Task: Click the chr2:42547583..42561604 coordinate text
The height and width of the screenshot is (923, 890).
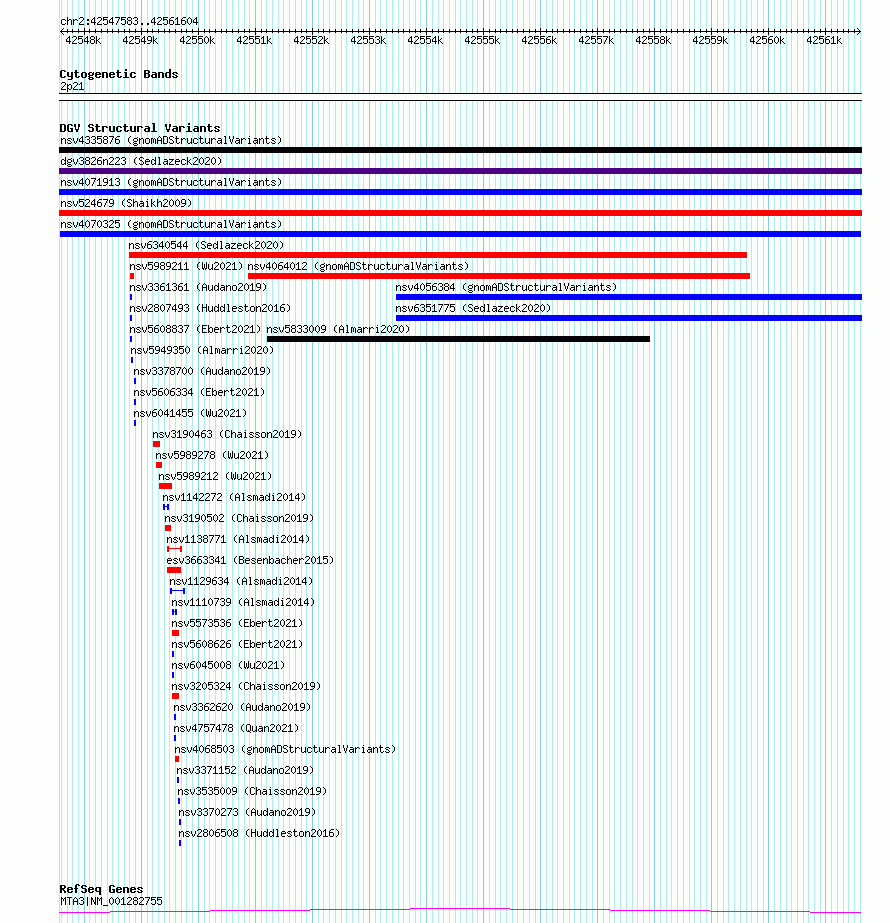Action: coord(129,21)
